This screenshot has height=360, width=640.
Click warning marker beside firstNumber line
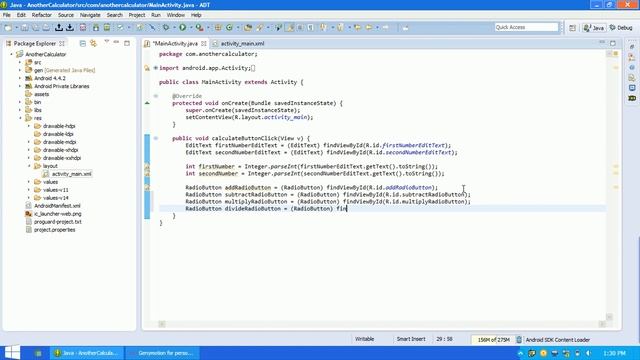point(147,167)
